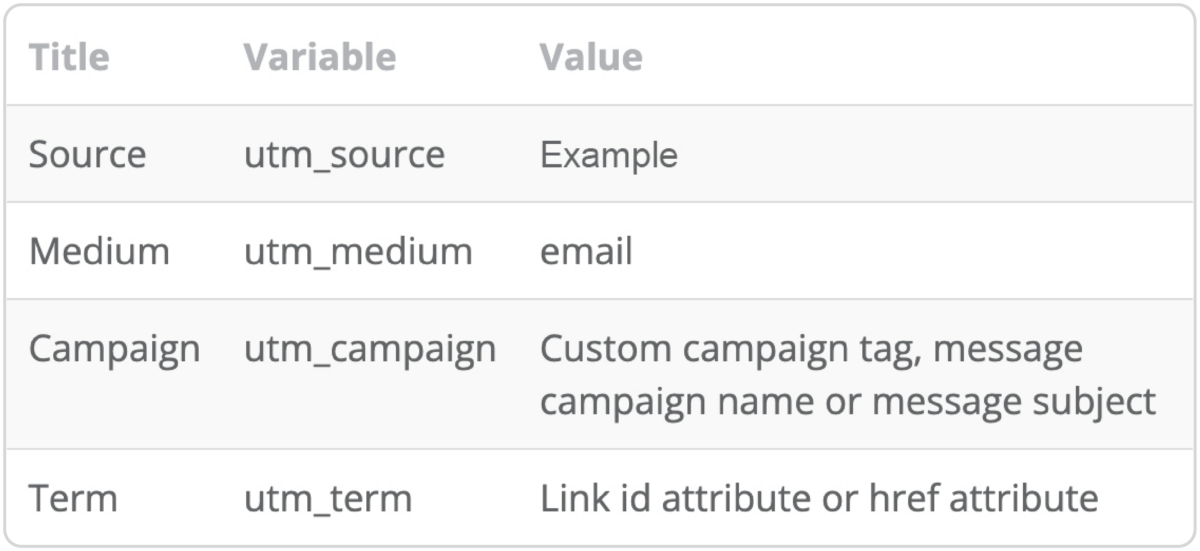The height and width of the screenshot is (551, 1200).
Task: Select the email value cell
Action: coord(586,251)
